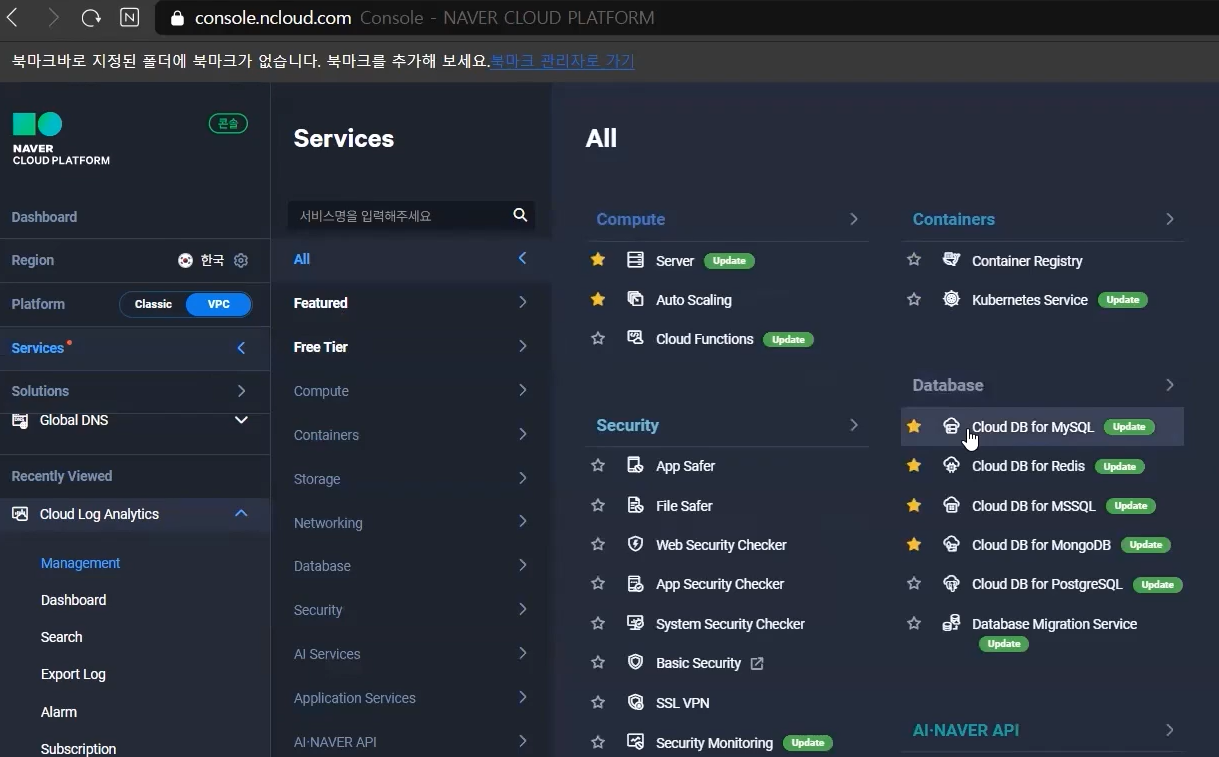Open Alarm under Cloud Log Analytics
Screen dimensions: 1219x757
tap(58, 712)
